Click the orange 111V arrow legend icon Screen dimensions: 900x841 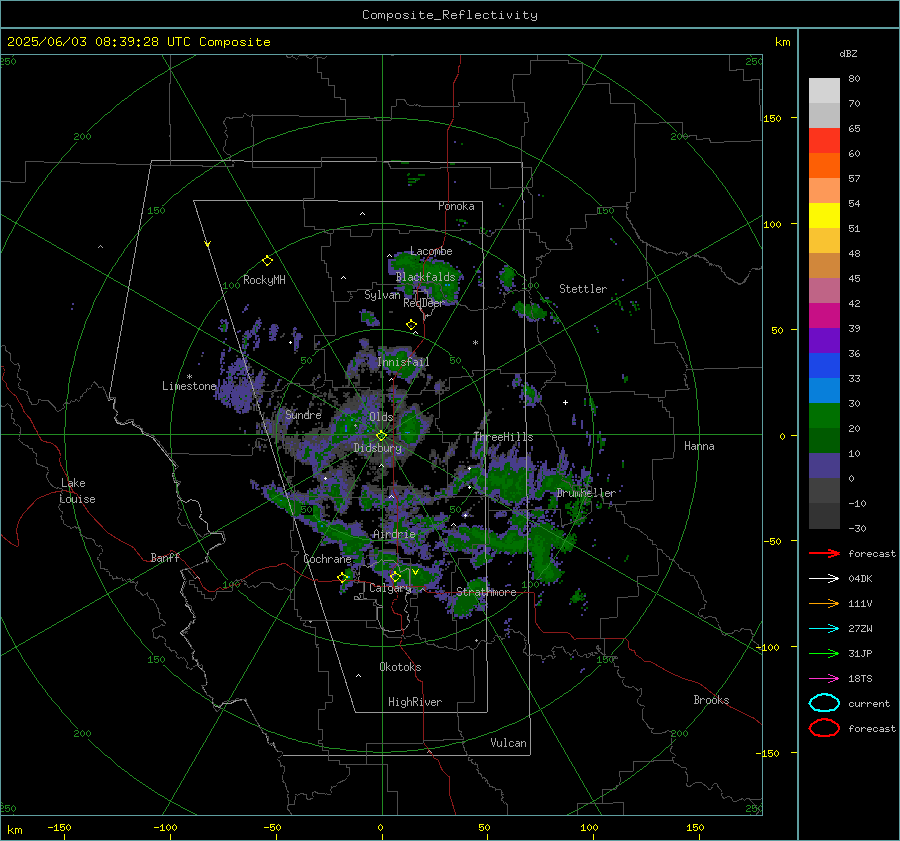pyautogui.click(x=824, y=603)
